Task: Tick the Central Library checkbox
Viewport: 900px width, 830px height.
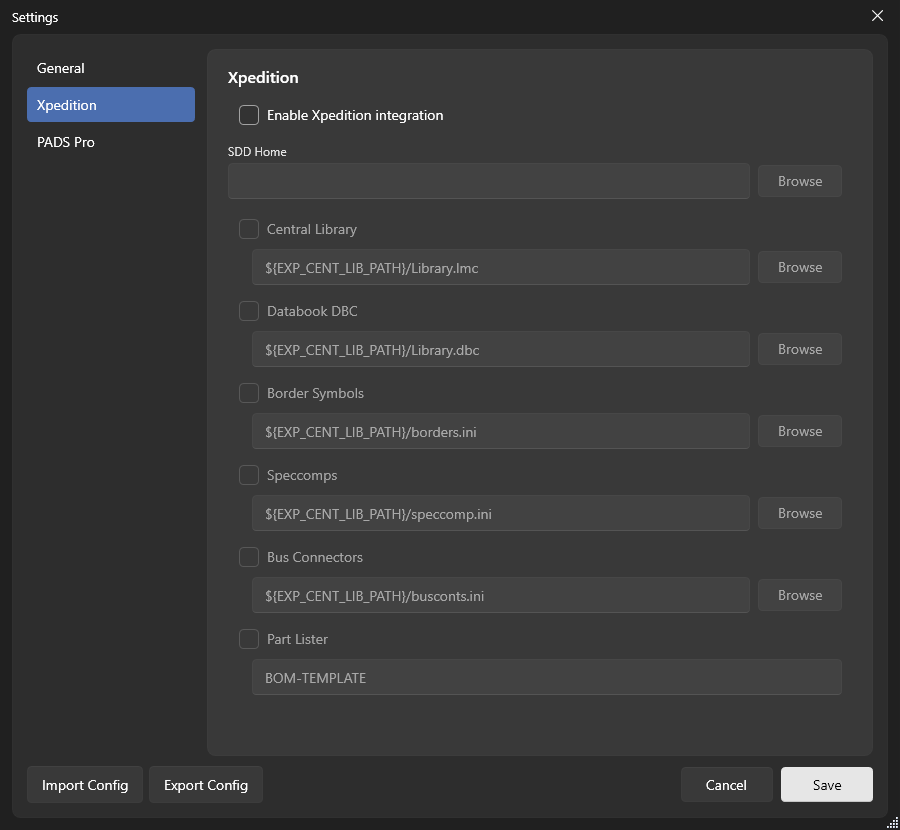Action: click(249, 229)
